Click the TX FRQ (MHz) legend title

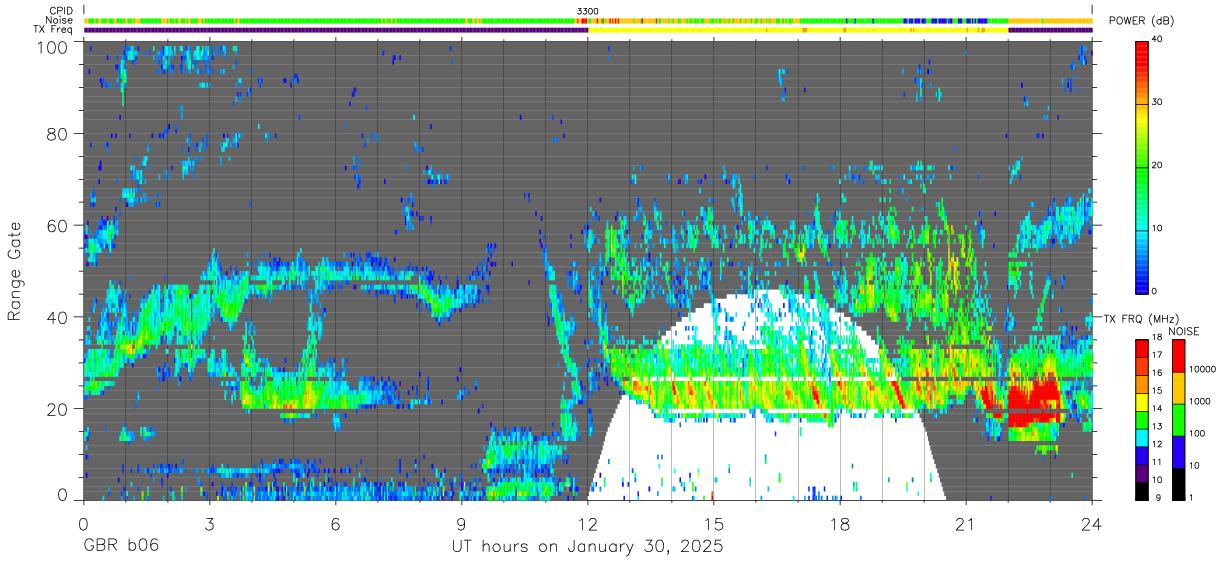pyautogui.click(x=1139, y=319)
